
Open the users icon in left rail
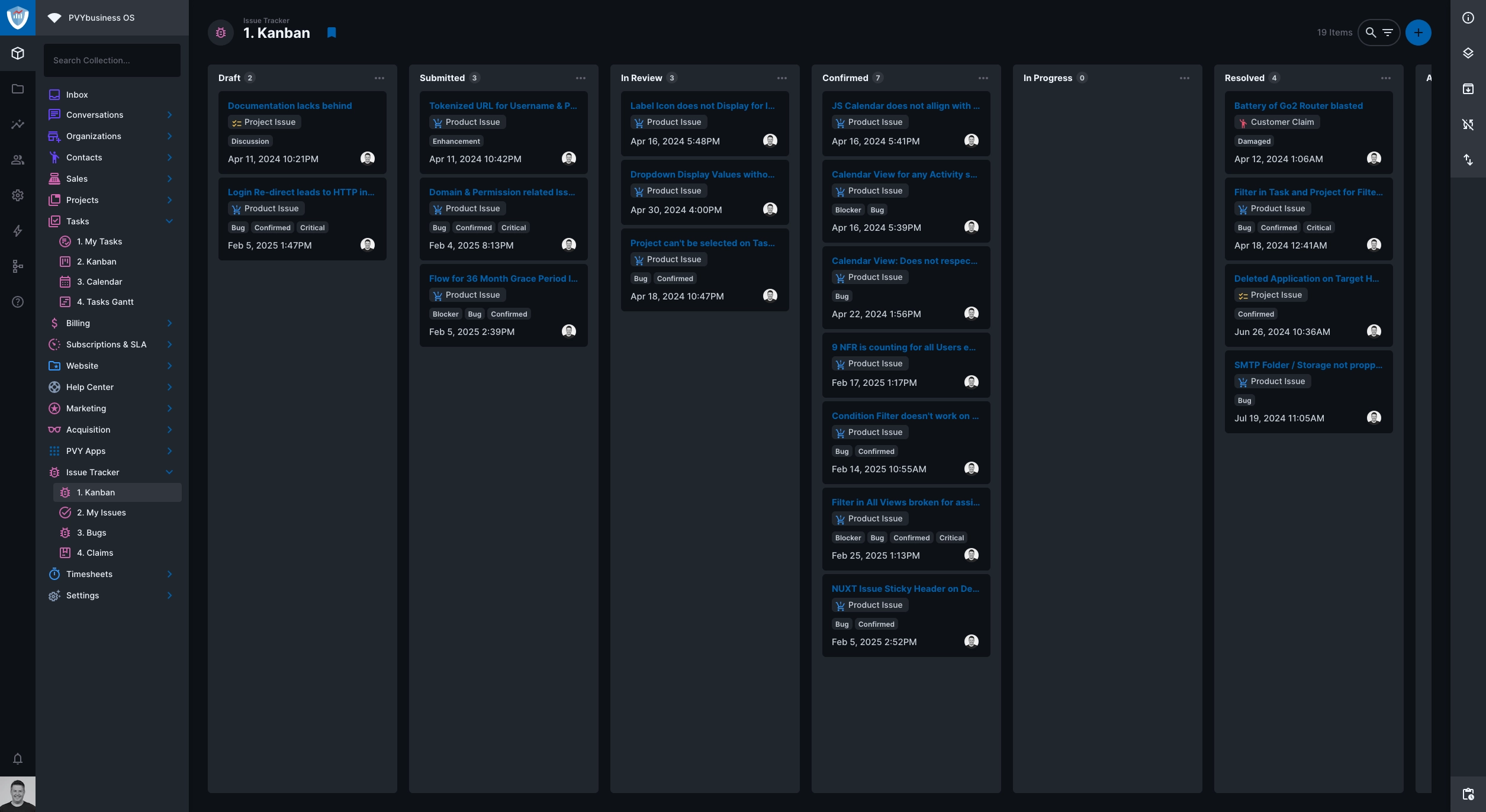18,160
